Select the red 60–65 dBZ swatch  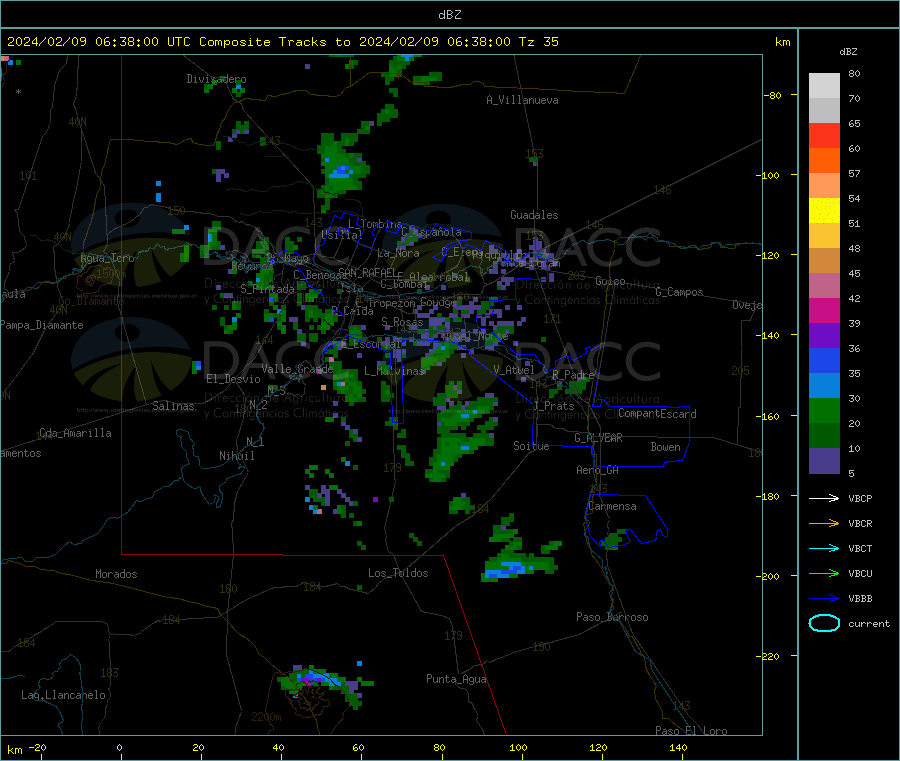(x=824, y=135)
